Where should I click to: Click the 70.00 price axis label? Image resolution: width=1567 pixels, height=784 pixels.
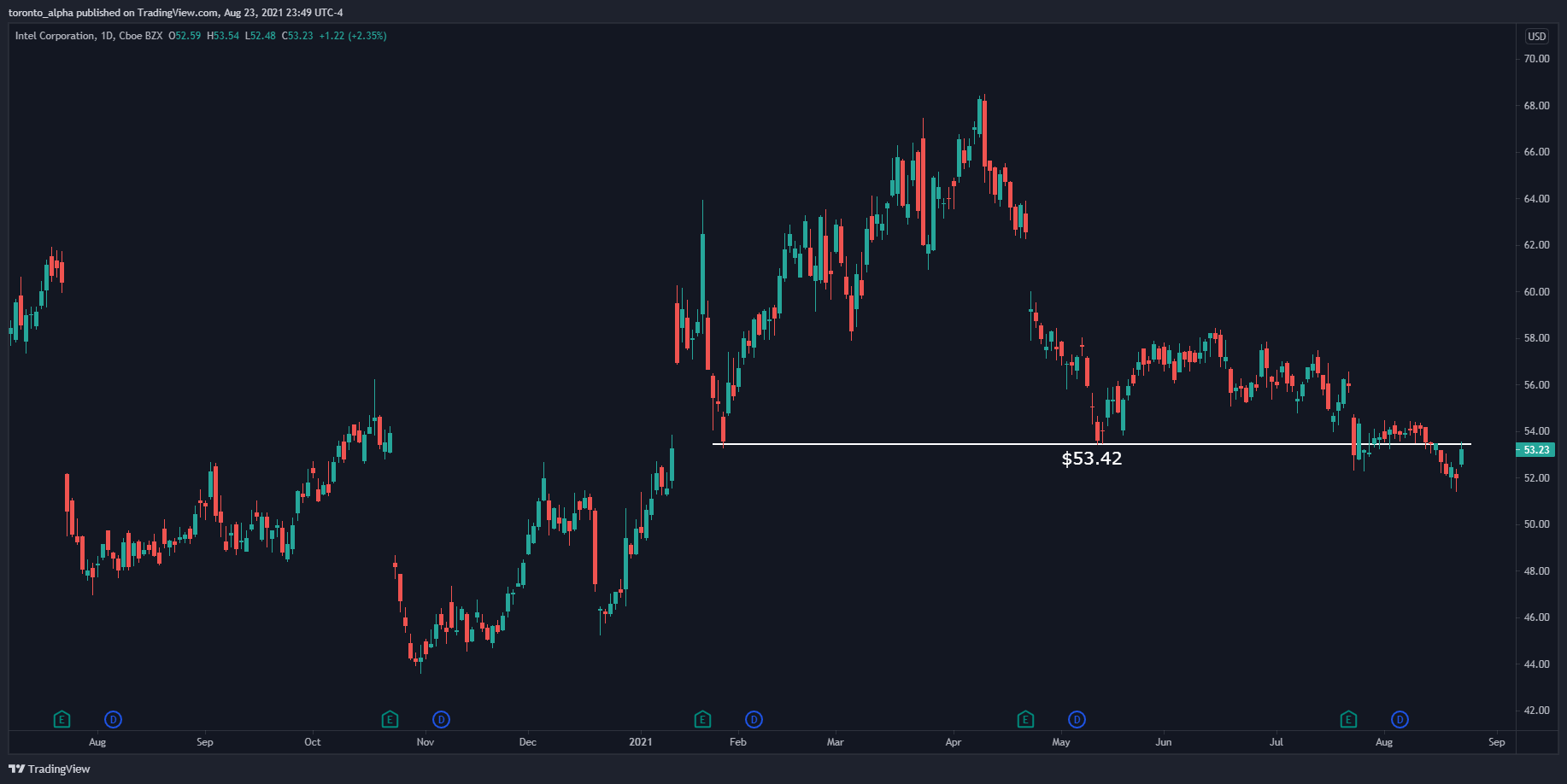point(1536,59)
